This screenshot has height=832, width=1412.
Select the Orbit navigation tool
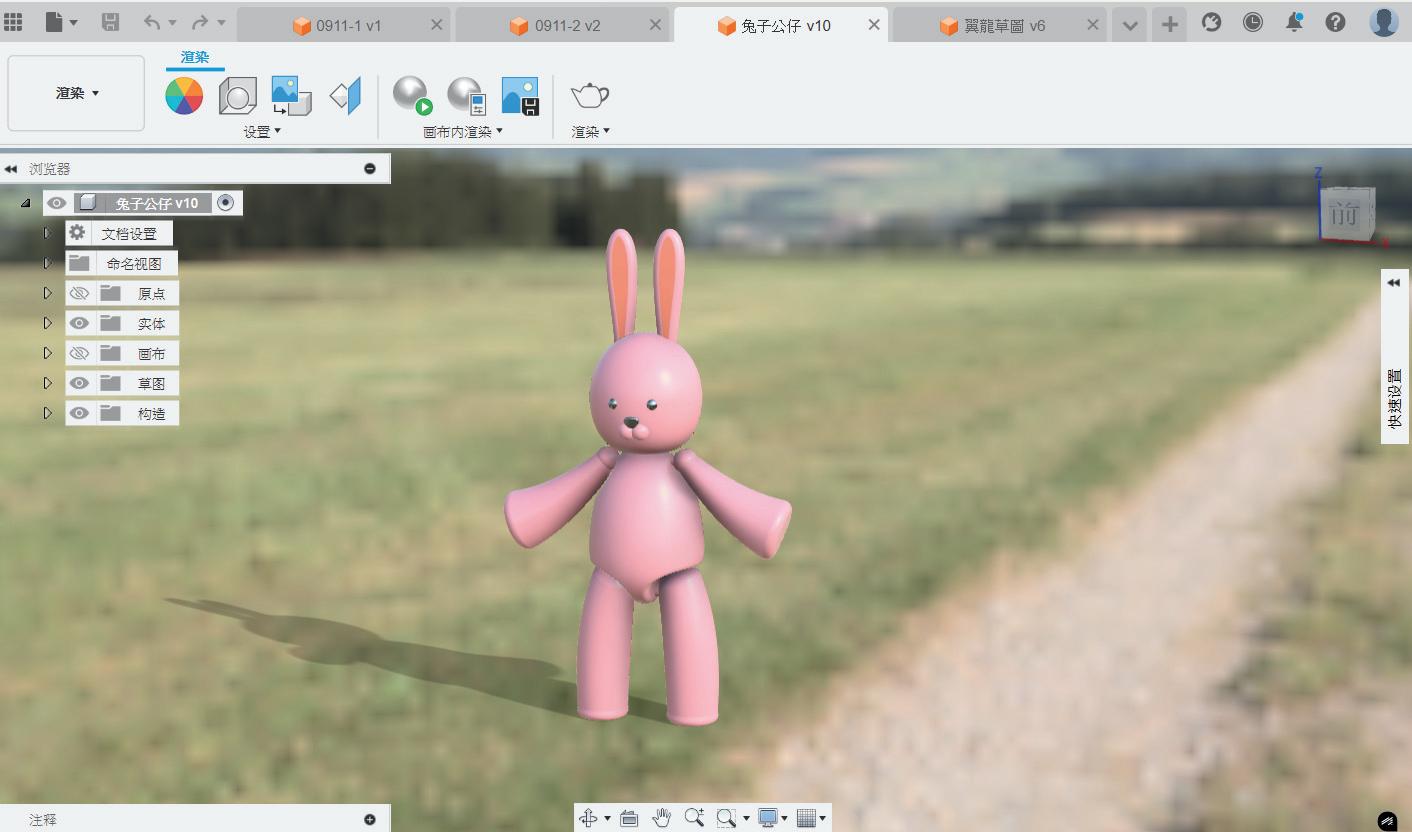pyautogui.click(x=589, y=818)
